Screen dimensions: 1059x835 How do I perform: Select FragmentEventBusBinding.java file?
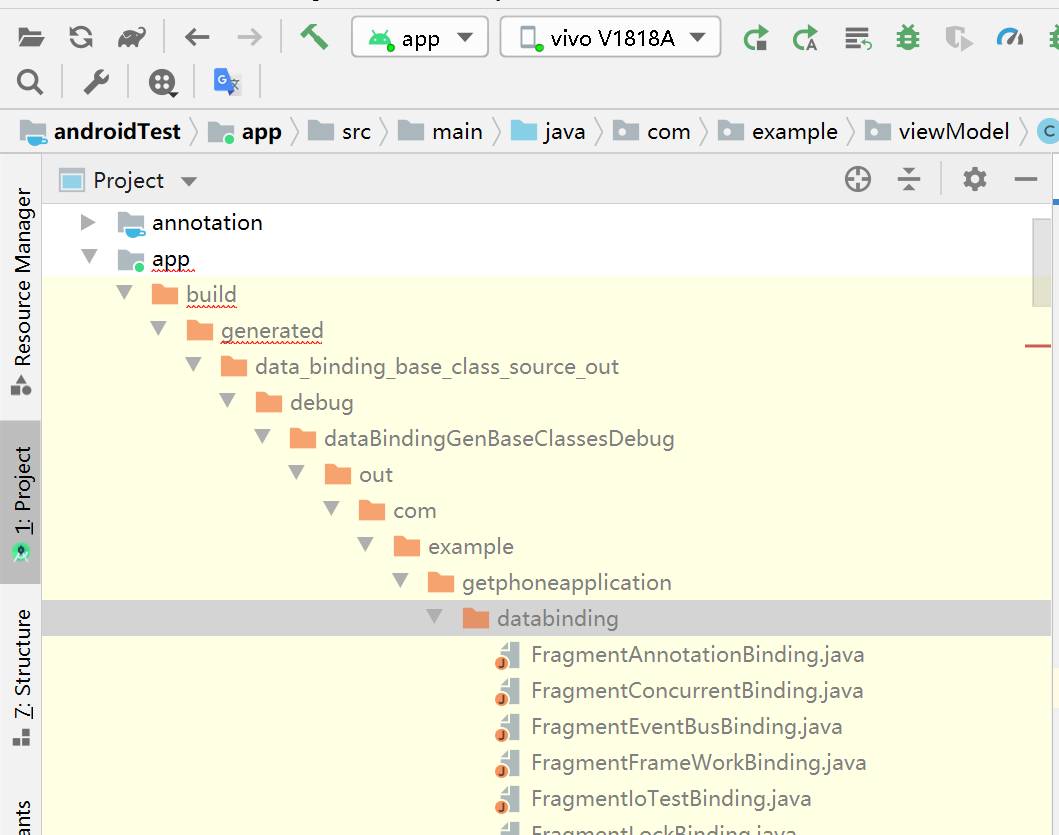point(686,726)
